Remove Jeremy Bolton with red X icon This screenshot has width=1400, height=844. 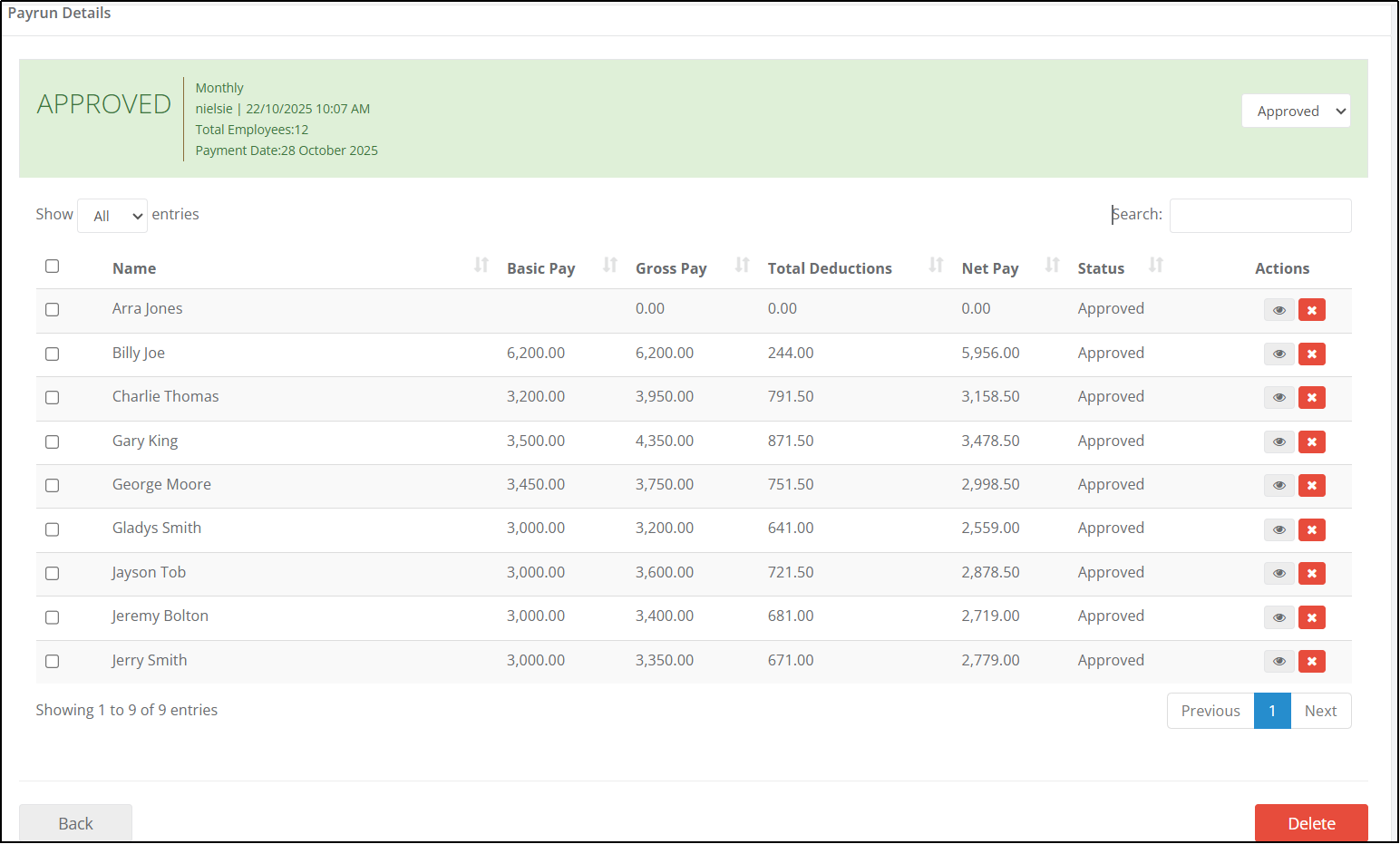(x=1312, y=617)
